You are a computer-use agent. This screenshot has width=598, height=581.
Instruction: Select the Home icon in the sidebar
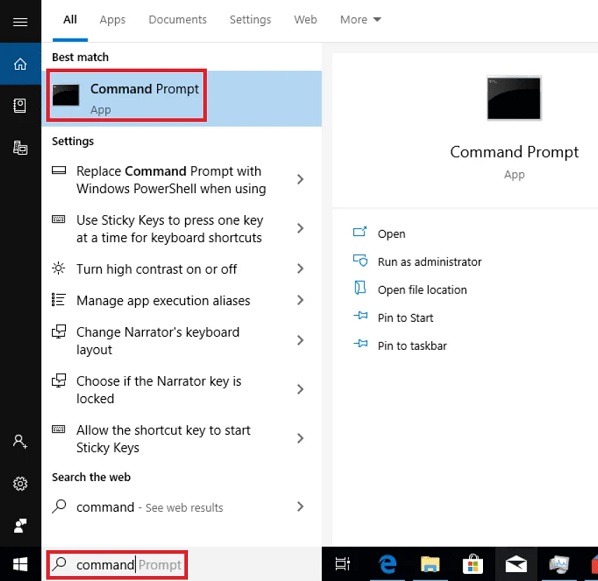[20, 64]
